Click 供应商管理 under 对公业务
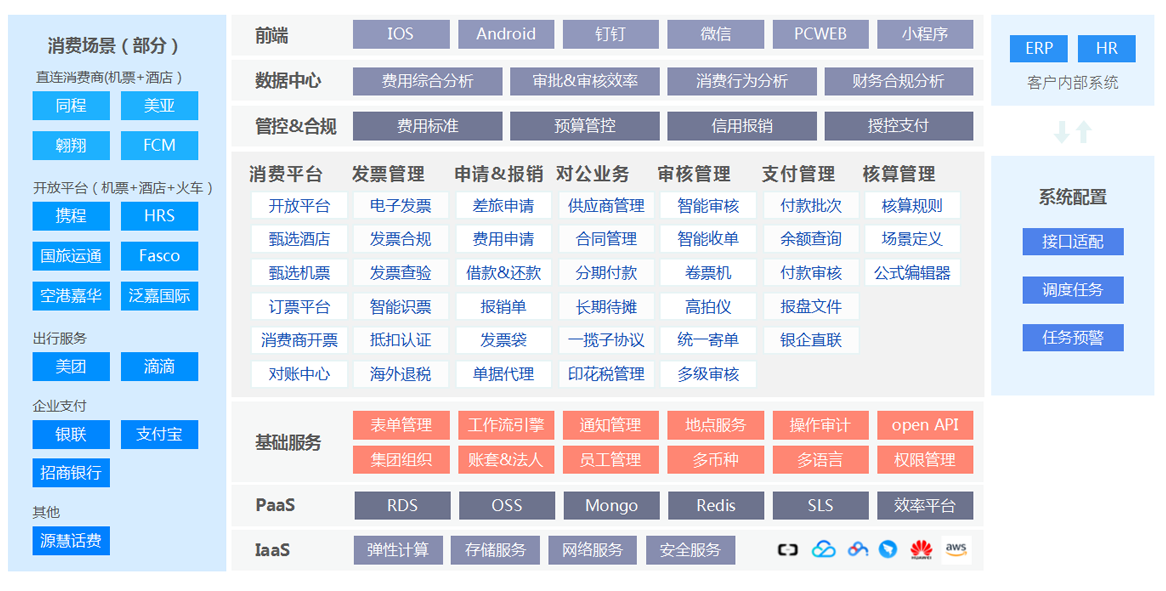This screenshot has height=591, width=1166. coord(606,206)
